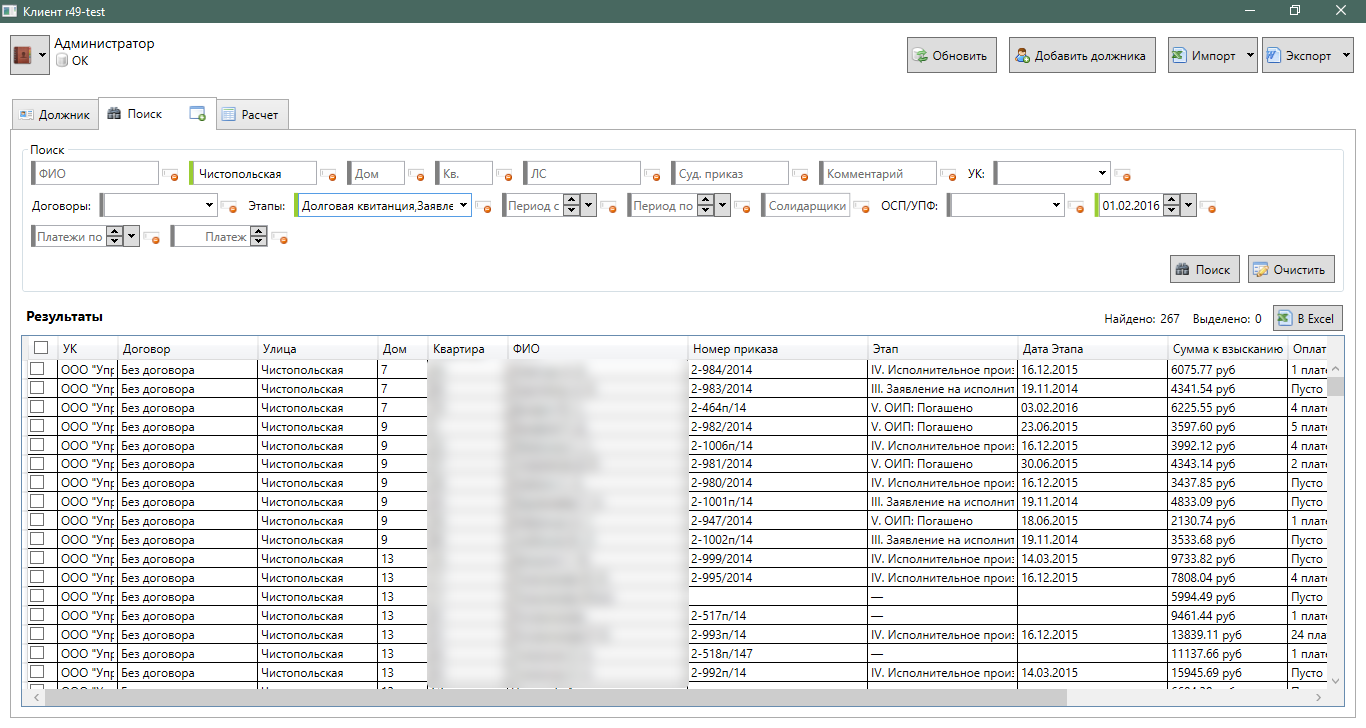This screenshot has height=728, width=1366.
Task: Click the Очистить clear button
Action: click(x=1291, y=269)
